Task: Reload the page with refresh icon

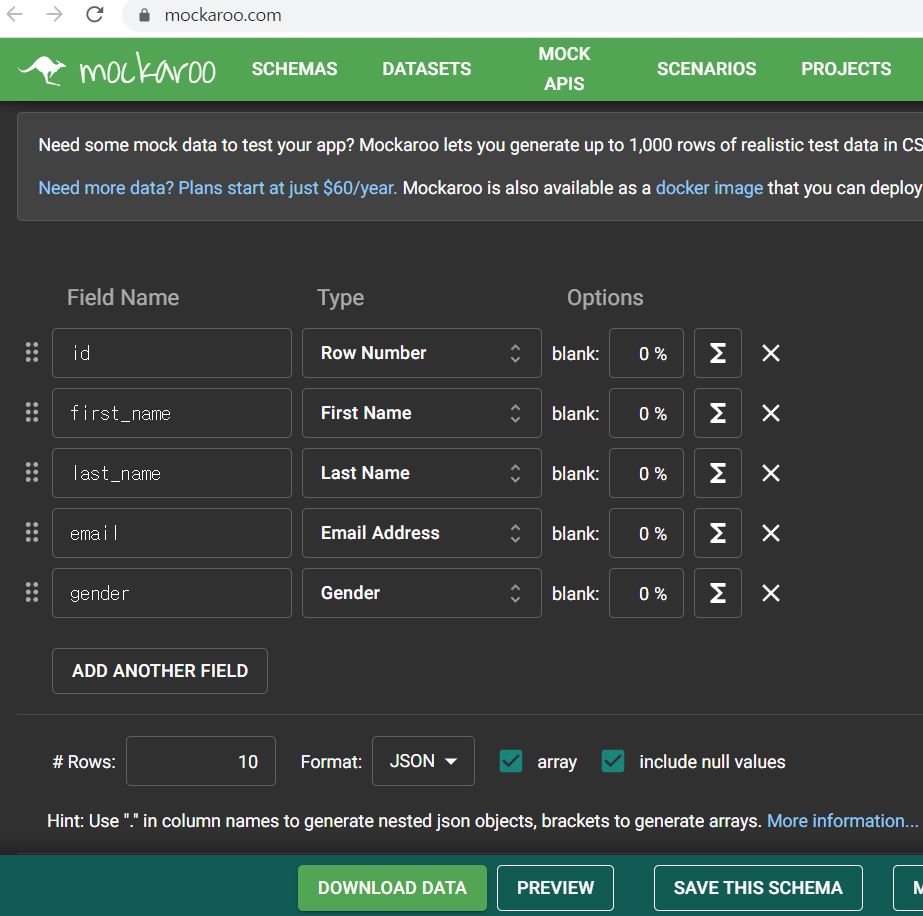Action: tap(95, 14)
